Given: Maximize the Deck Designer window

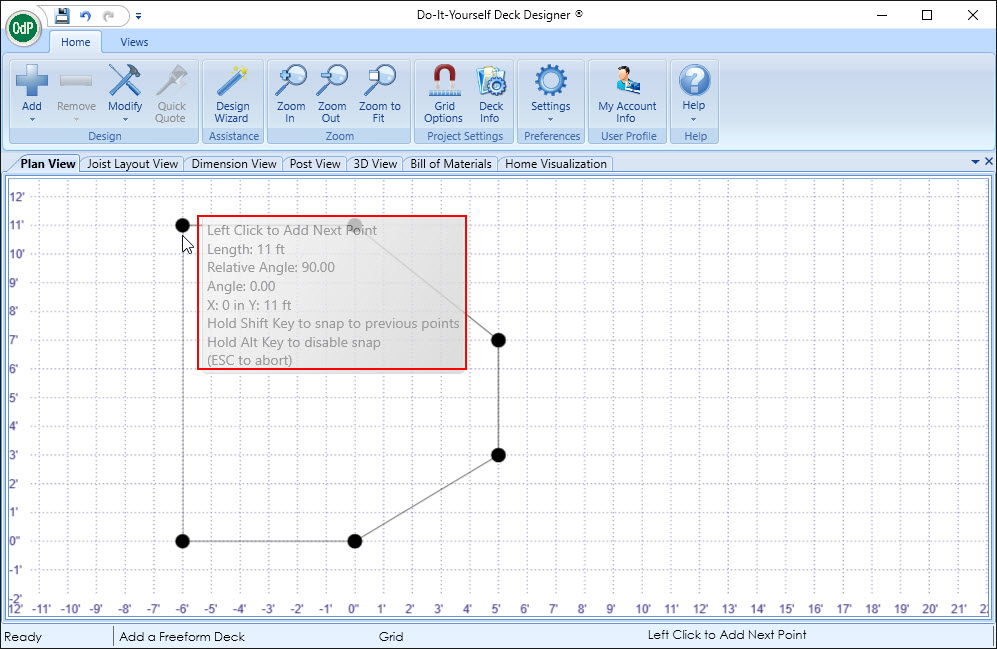Looking at the screenshot, I should point(927,15).
